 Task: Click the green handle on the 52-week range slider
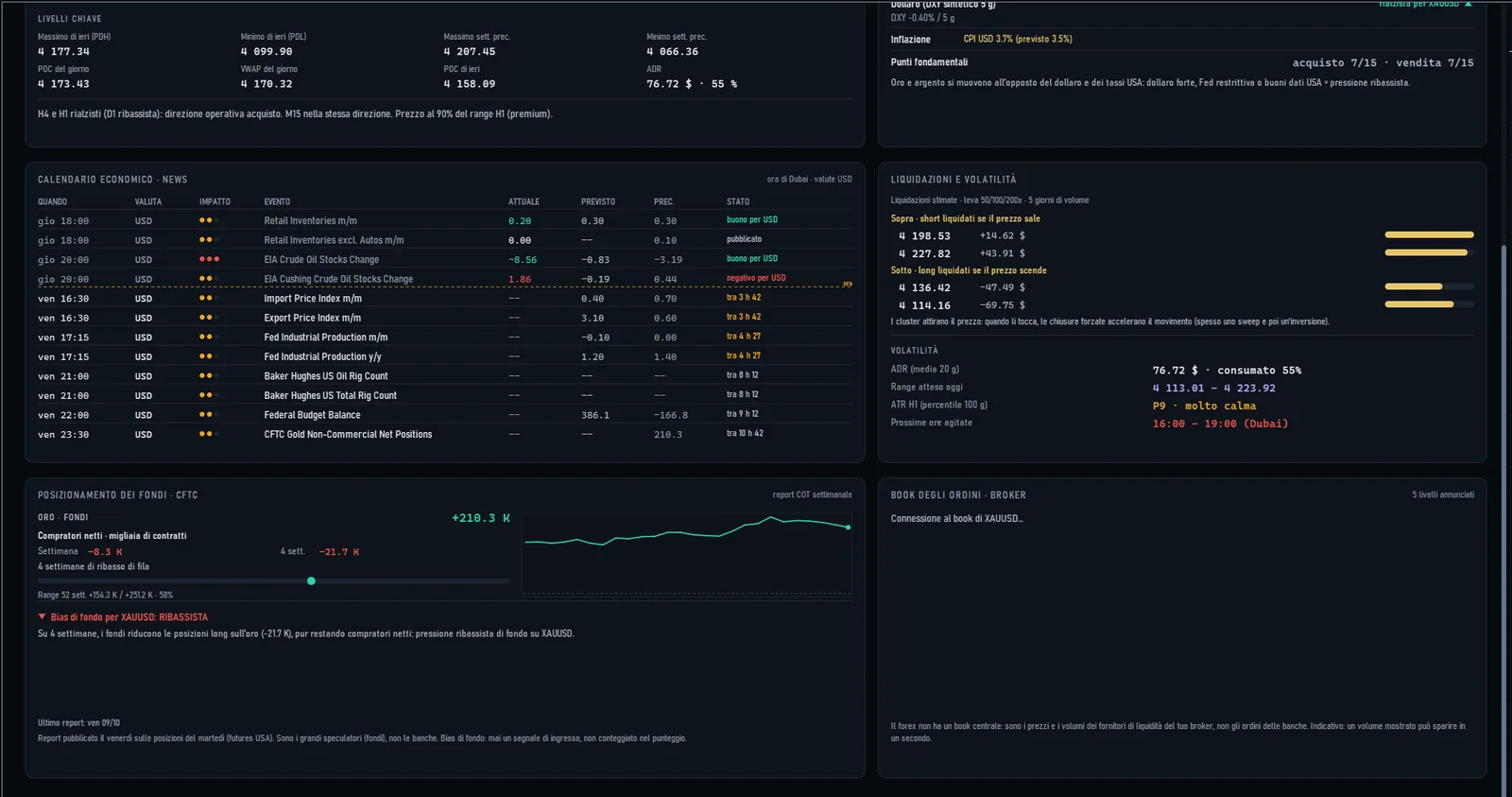[x=311, y=580]
